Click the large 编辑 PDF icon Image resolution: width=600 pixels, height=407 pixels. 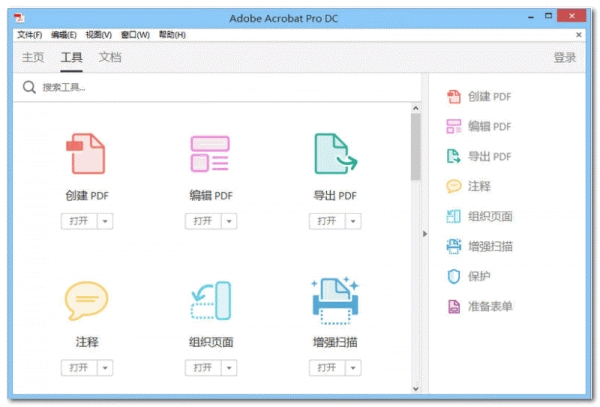pos(210,154)
